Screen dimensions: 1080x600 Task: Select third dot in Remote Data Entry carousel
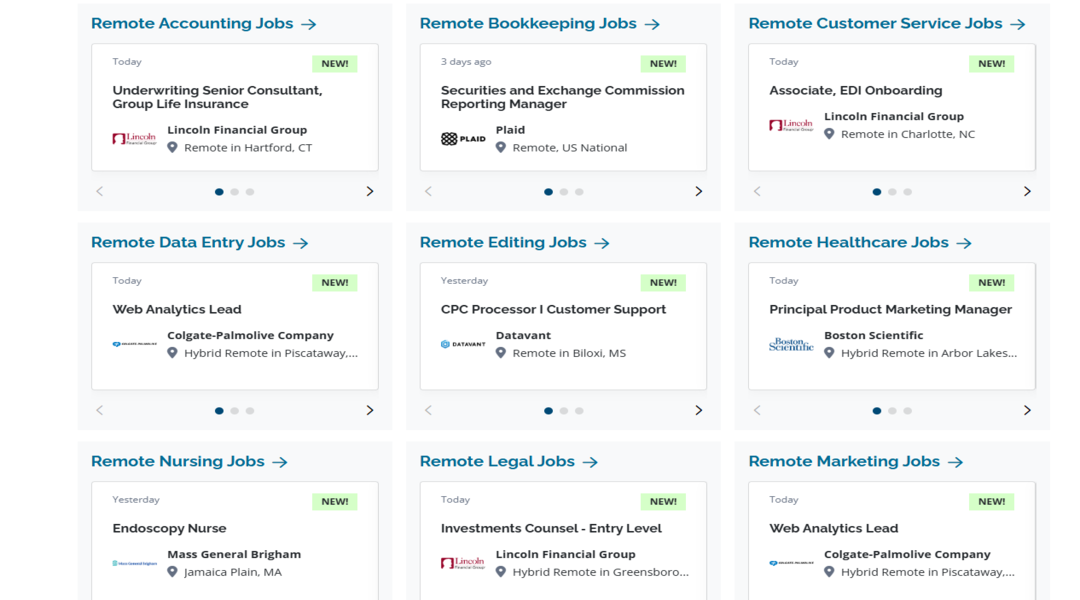(250, 411)
